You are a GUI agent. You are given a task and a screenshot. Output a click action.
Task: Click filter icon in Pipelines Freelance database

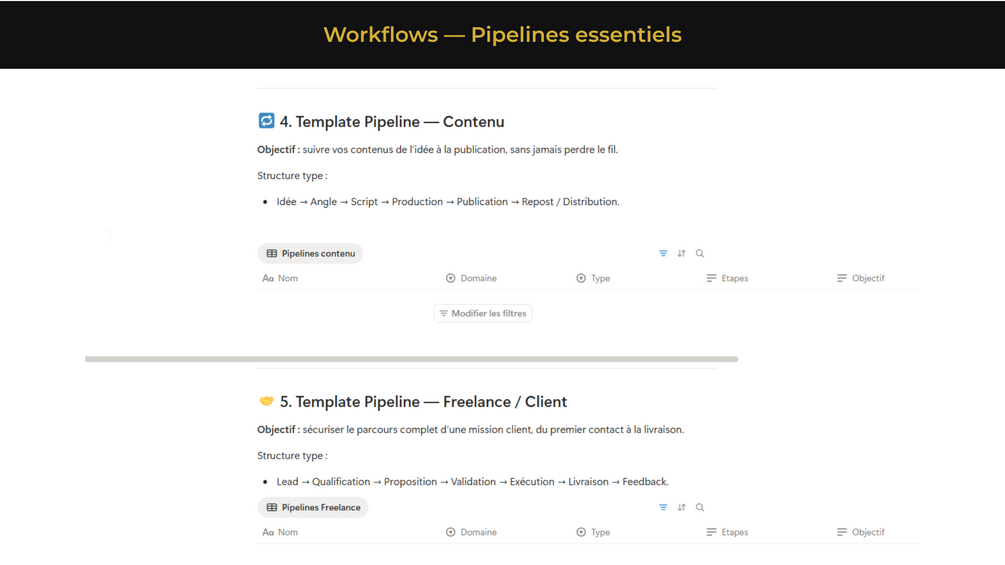point(663,508)
